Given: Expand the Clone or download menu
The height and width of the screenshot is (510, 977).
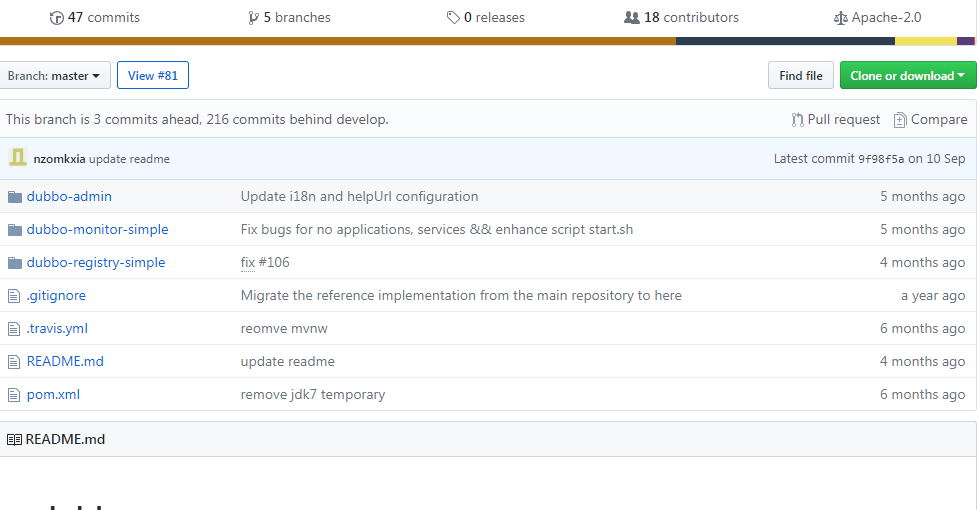Looking at the screenshot, I should pos(908,75).
